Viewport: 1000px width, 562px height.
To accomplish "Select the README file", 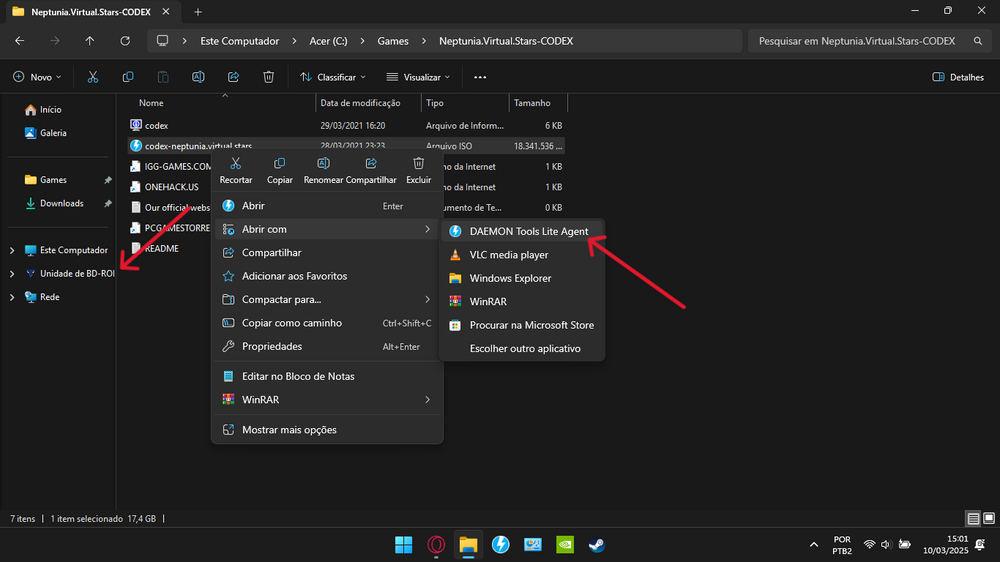I will coord(161,249).
